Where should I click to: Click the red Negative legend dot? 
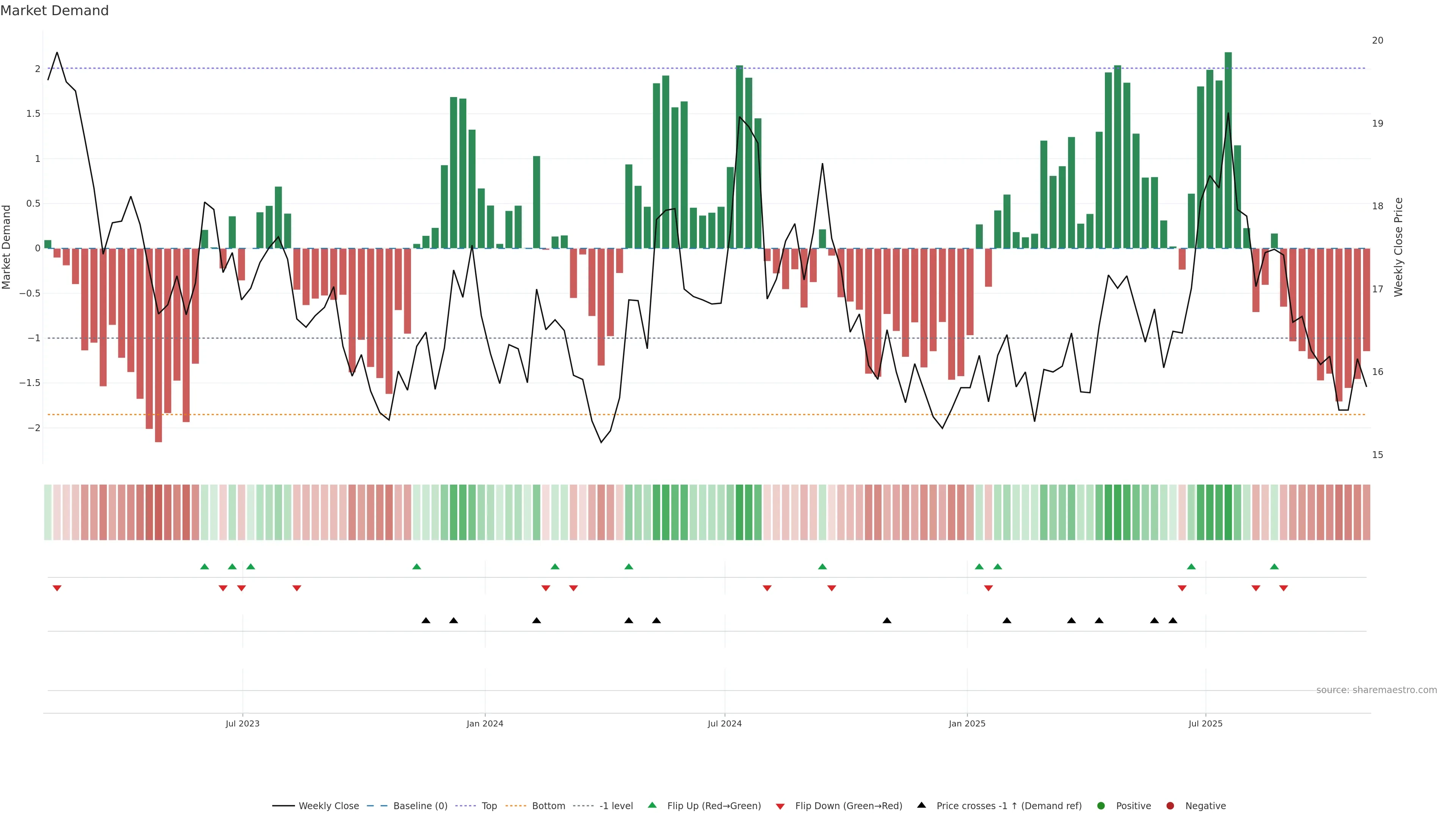coord(1170,805)
